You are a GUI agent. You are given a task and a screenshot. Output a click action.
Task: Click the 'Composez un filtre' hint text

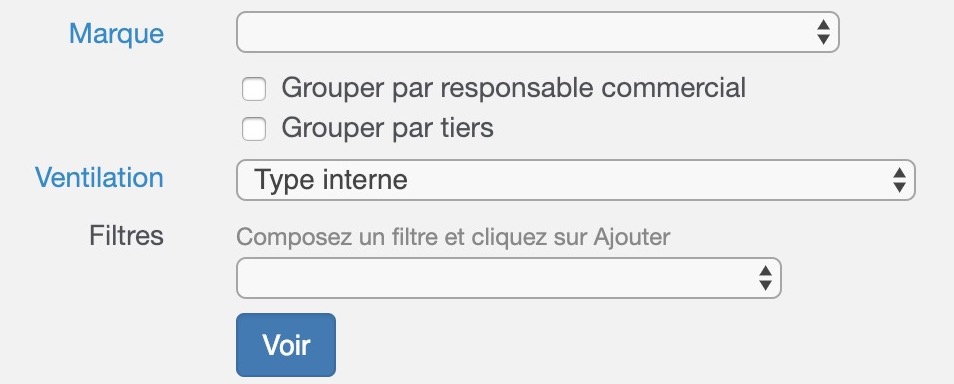click(x=453, y=237)
